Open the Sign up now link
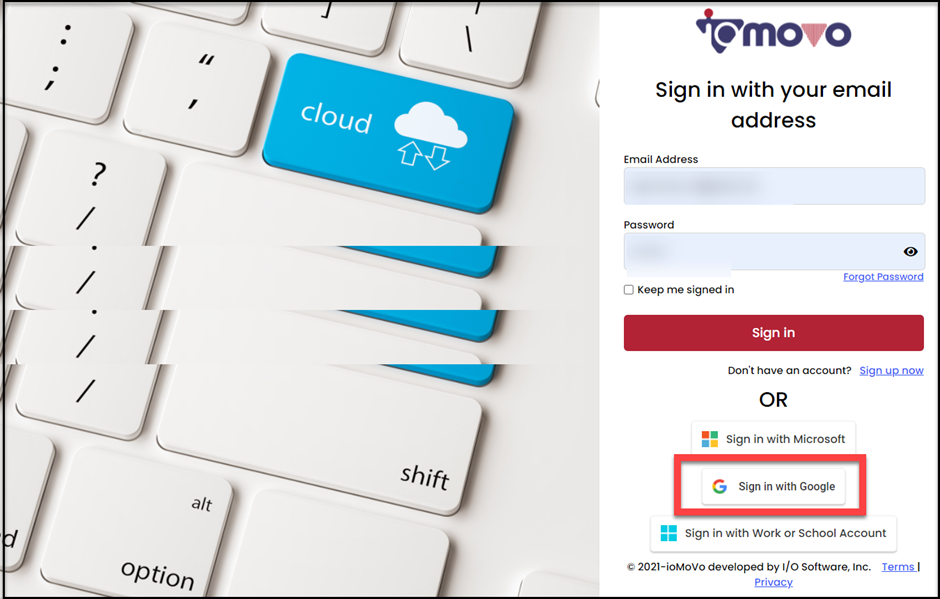Viewport: 940px width, 599px height. pos(891,371)
